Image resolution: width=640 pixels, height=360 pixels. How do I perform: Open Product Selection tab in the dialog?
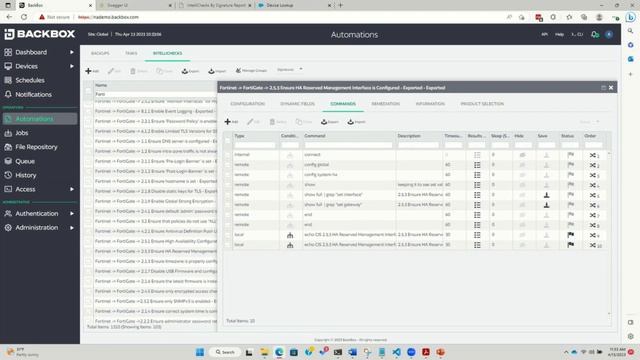[x=482, y=104]
